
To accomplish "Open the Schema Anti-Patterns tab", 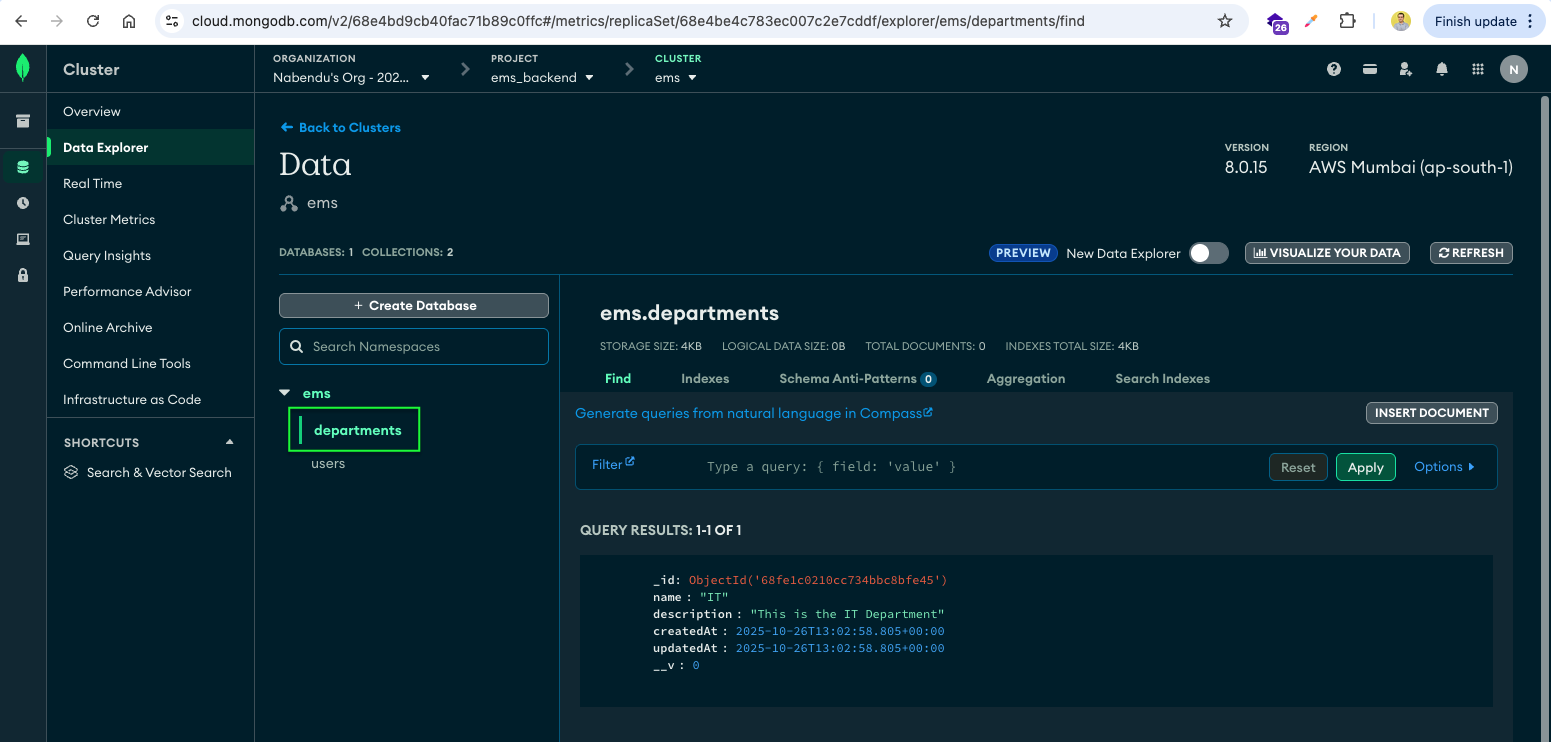I will (x=857, y=379).
